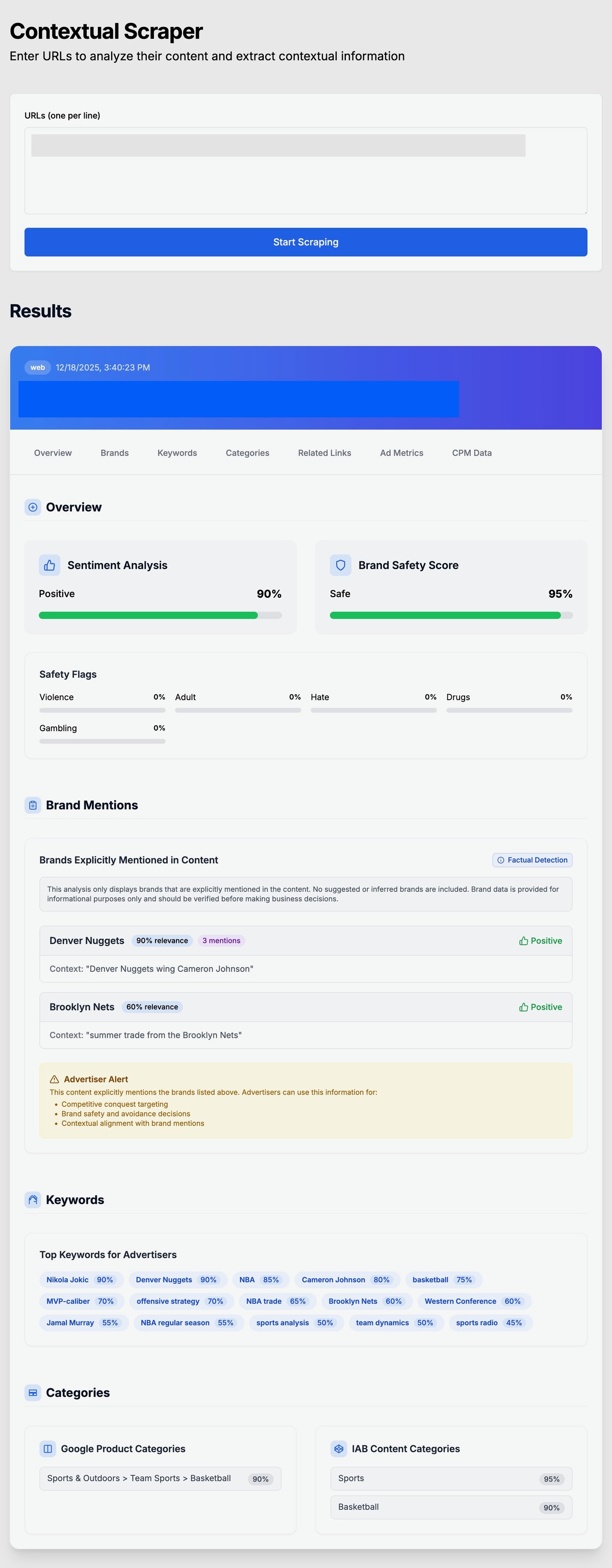Click the IAB Content Categories icon
The height and width of the screenshot is (1568, 612).
click(x=339, y=1449)
